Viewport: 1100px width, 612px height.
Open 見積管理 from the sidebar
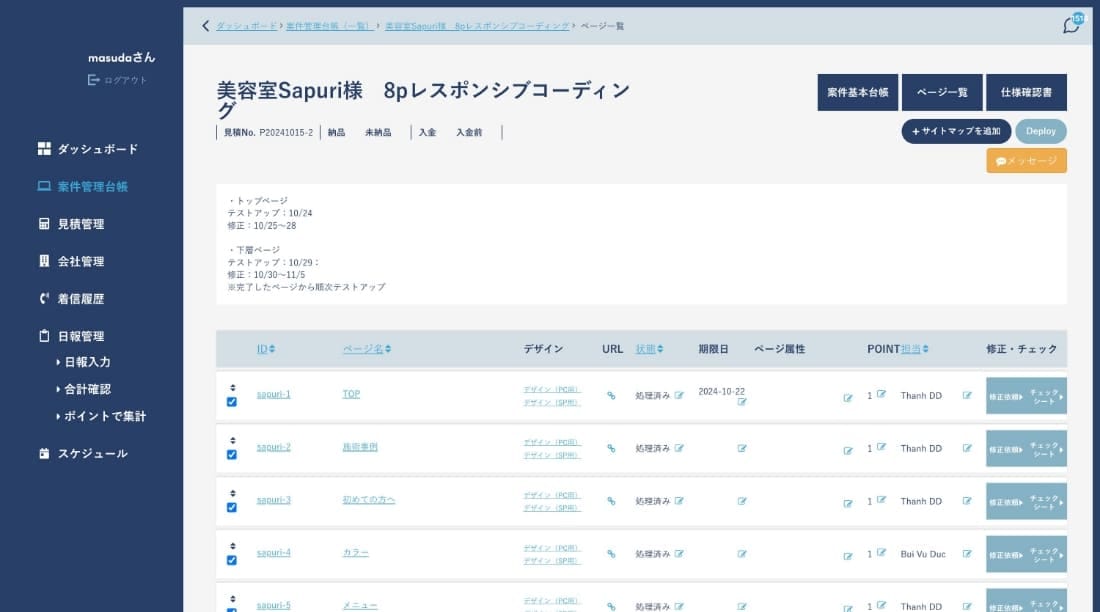click(x=80, y=223)
